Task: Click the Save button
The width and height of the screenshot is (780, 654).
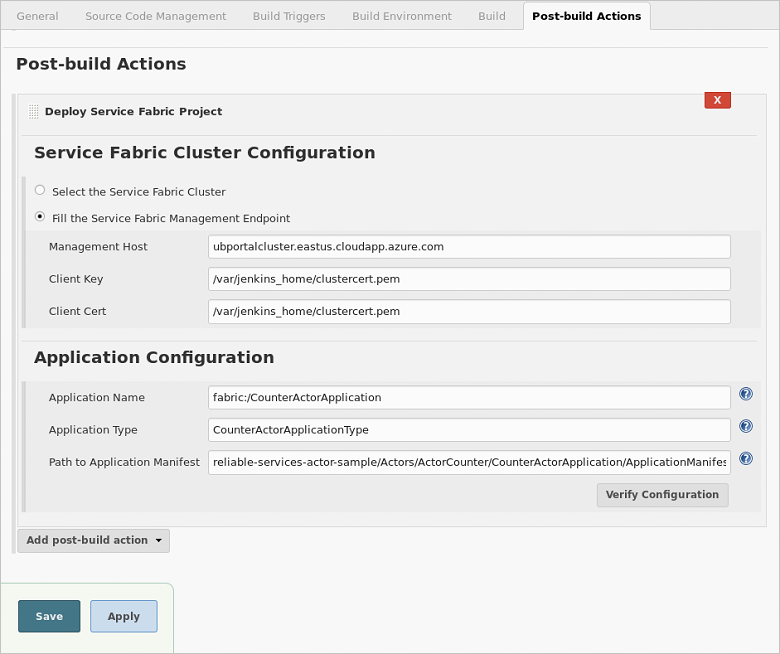Action: (x=49, y=616)
